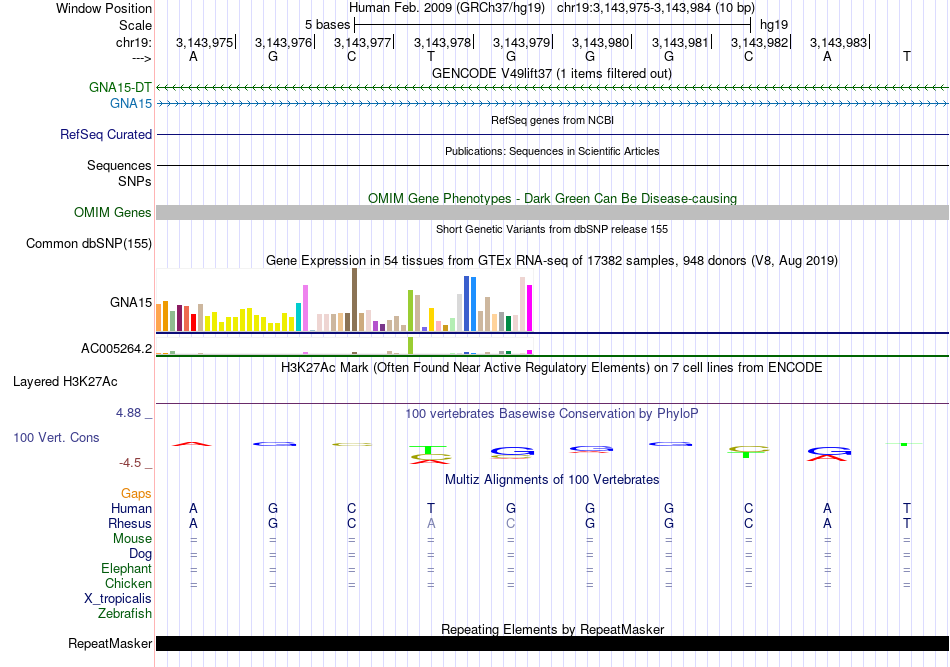
Task: Click the '5 bases' scale bar text
Action: pos(327,25)
